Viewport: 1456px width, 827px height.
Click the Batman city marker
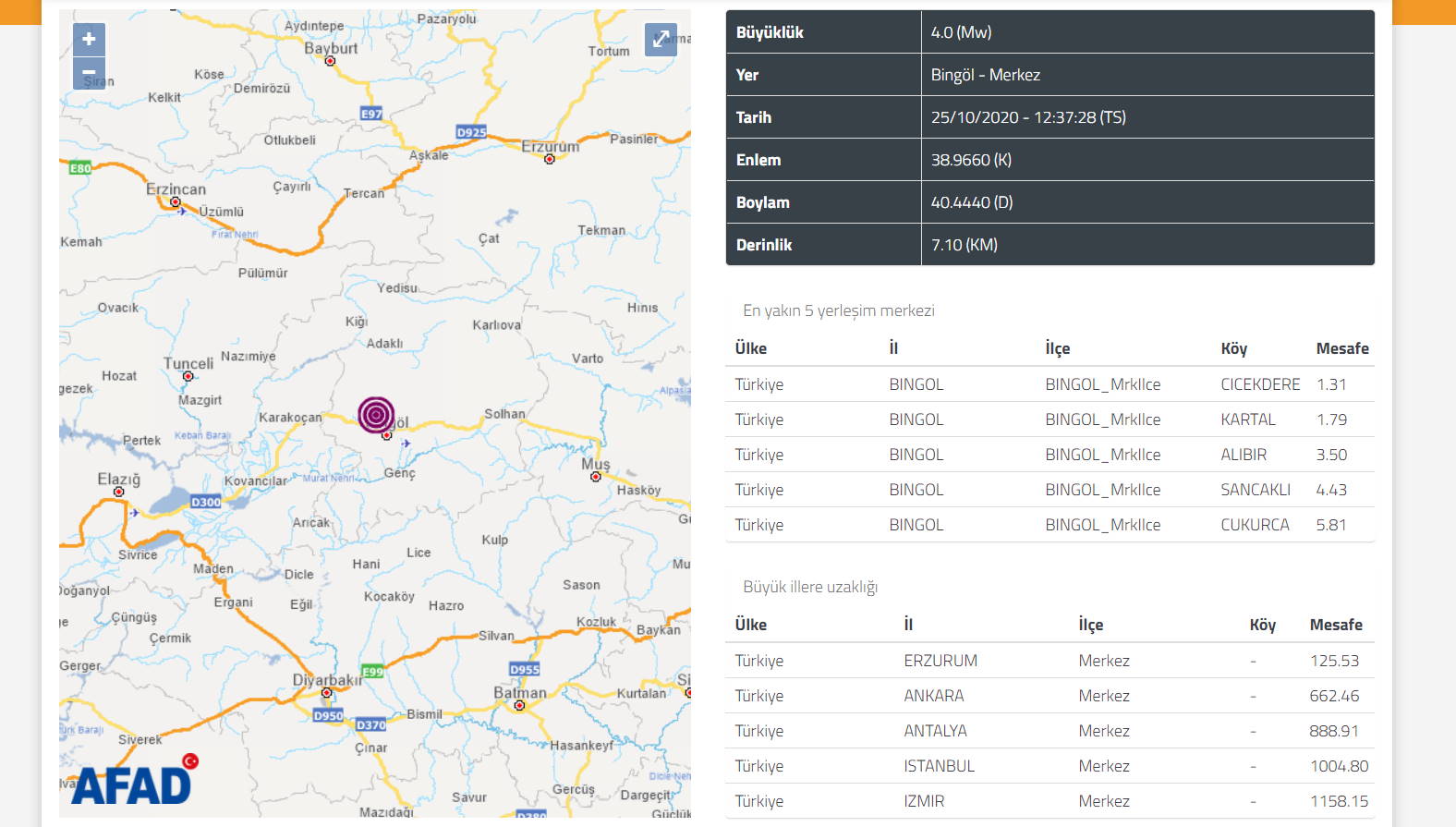519,705
